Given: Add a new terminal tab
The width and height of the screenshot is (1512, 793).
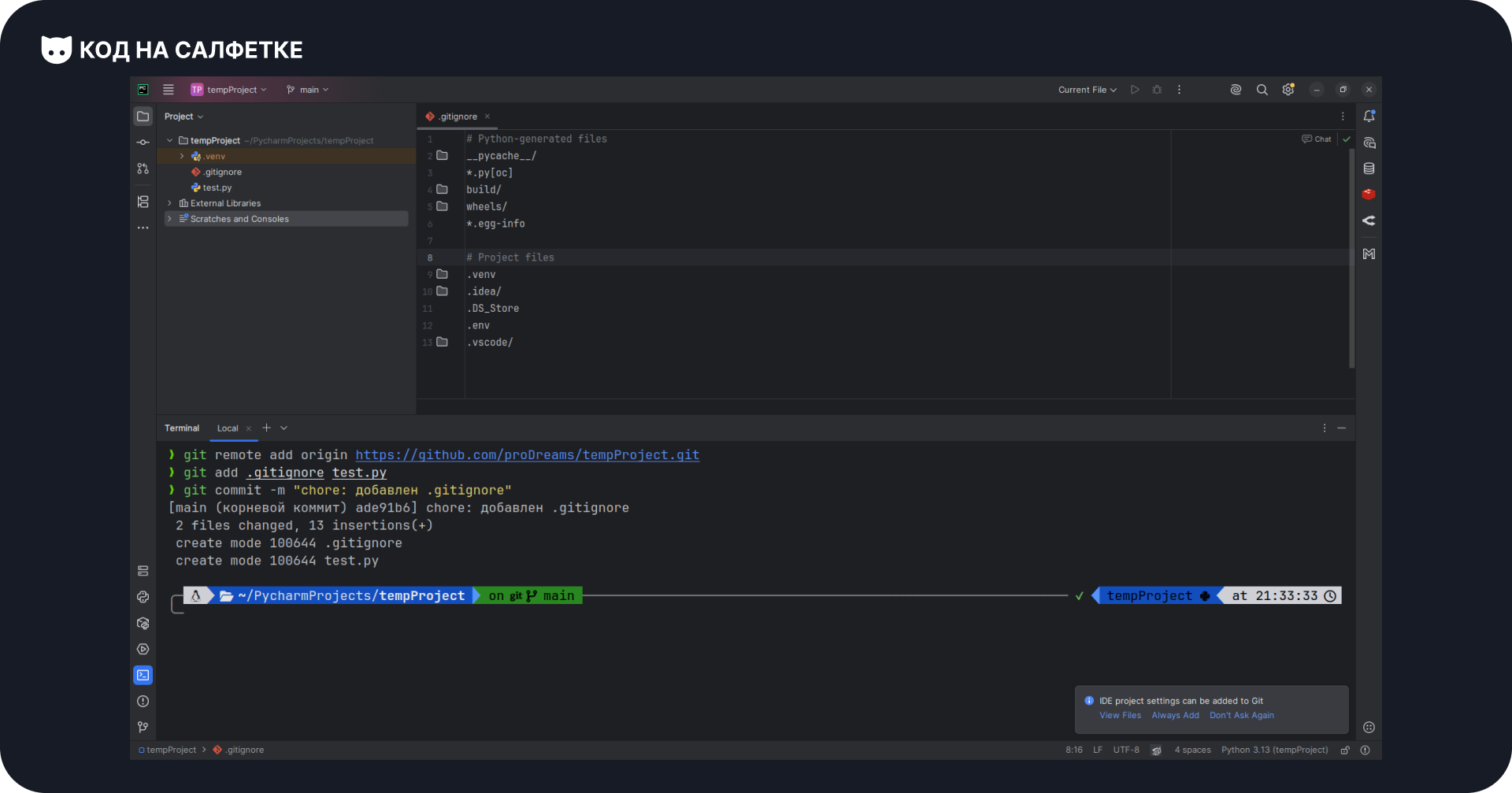Looking at the screenshot, I should click(x=267, y=428).
